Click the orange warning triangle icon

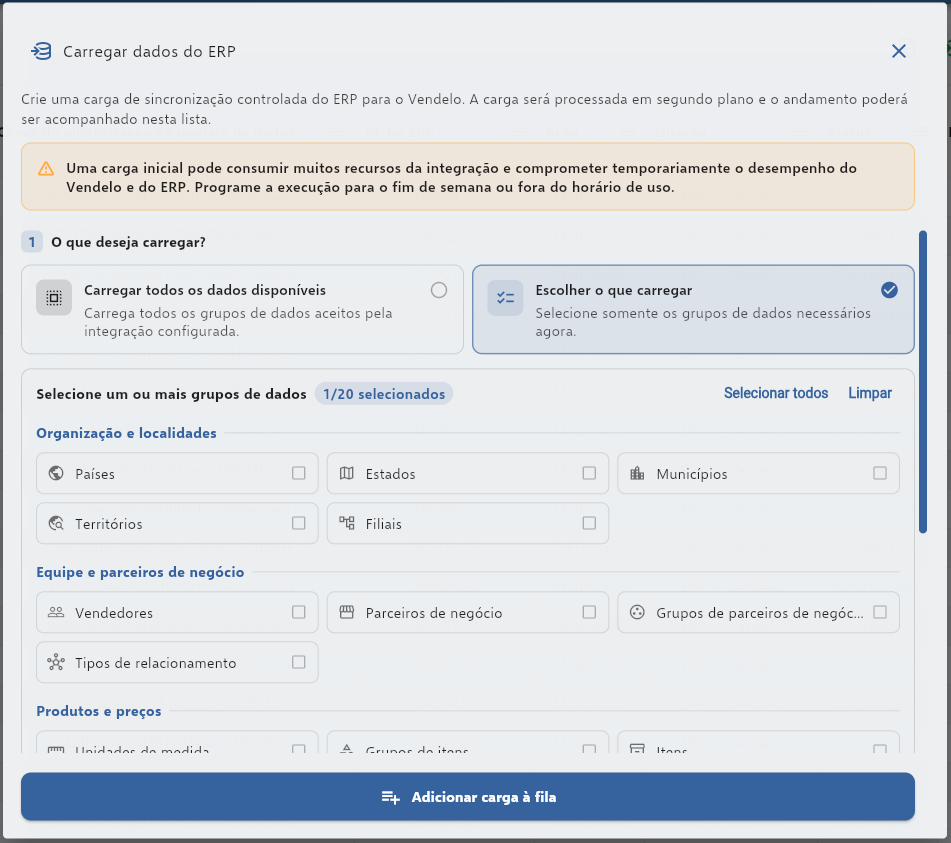(x=46, y=169)
